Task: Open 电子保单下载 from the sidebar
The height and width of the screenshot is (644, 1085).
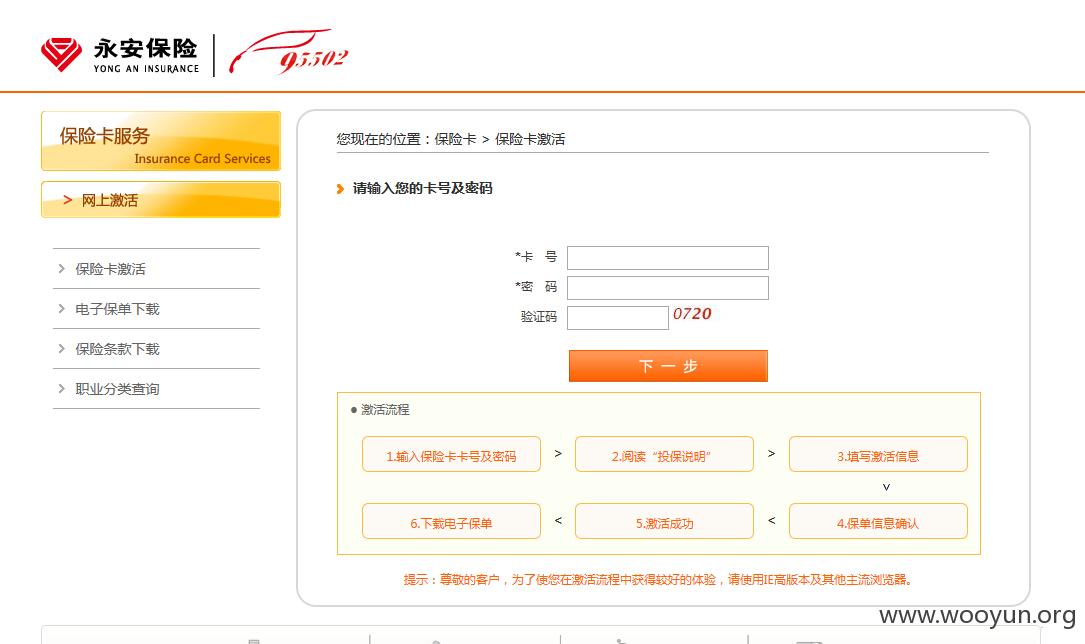Action: pos(117,309)
